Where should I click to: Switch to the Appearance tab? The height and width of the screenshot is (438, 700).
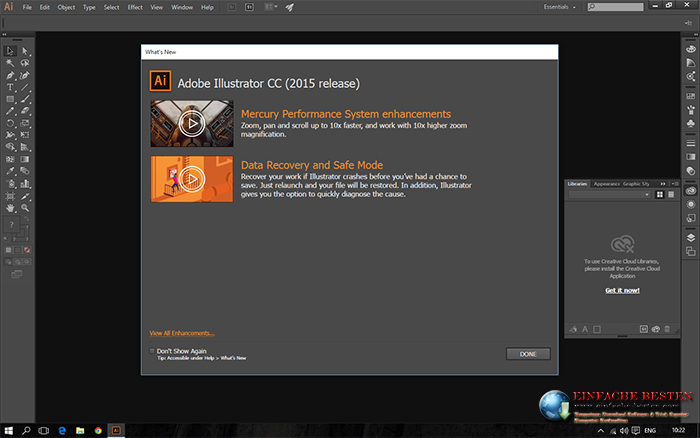606,184
